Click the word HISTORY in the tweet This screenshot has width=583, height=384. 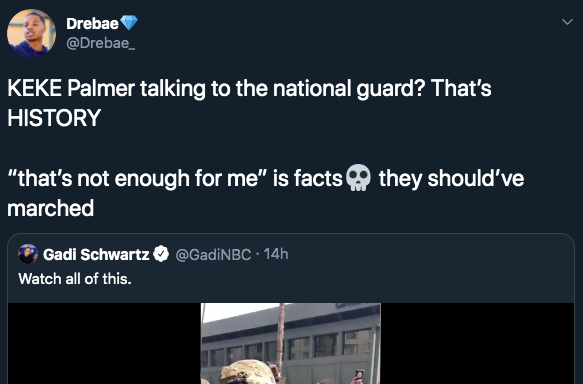pos(54,118)
